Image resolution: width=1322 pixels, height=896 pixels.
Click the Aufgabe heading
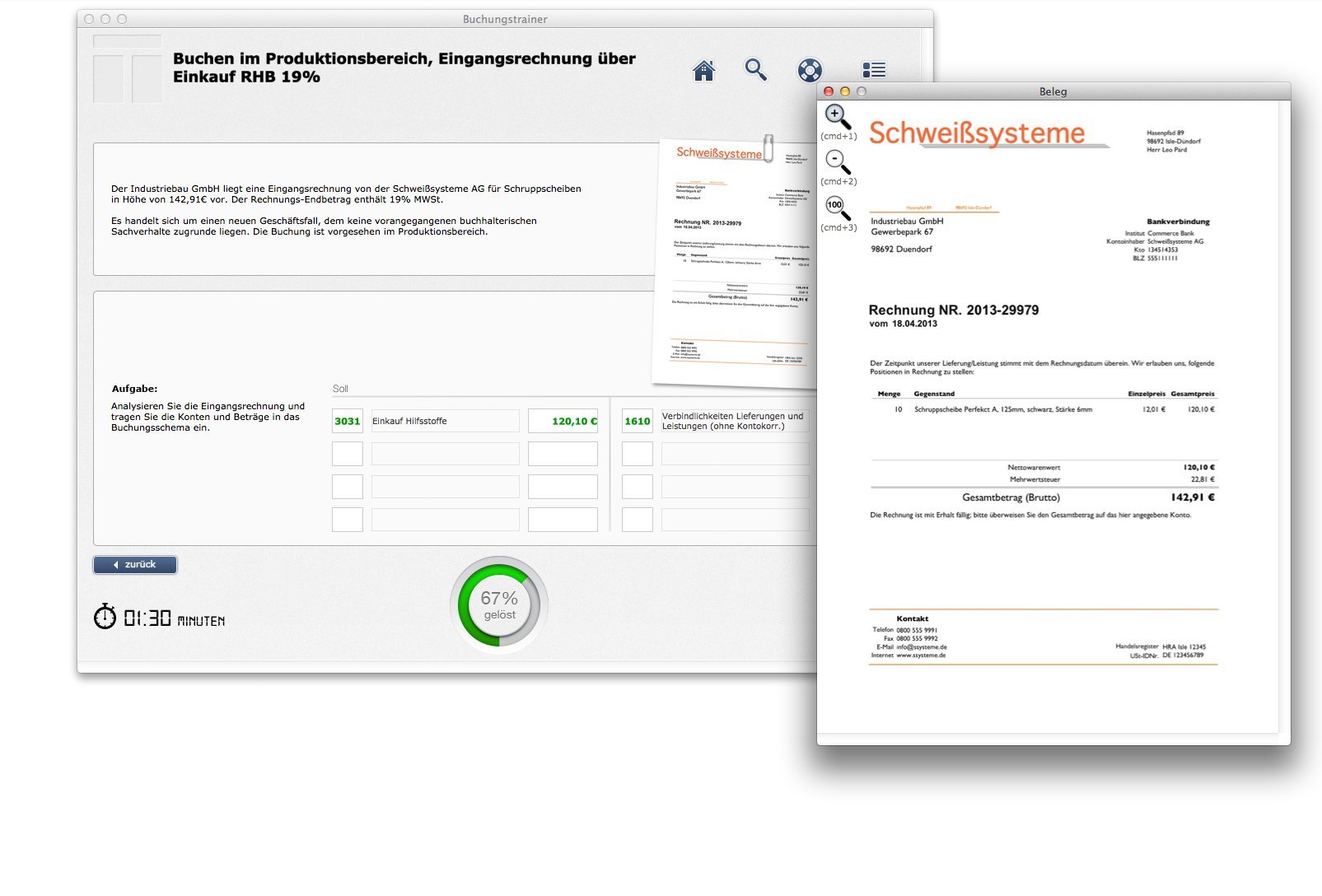[134, 389]
